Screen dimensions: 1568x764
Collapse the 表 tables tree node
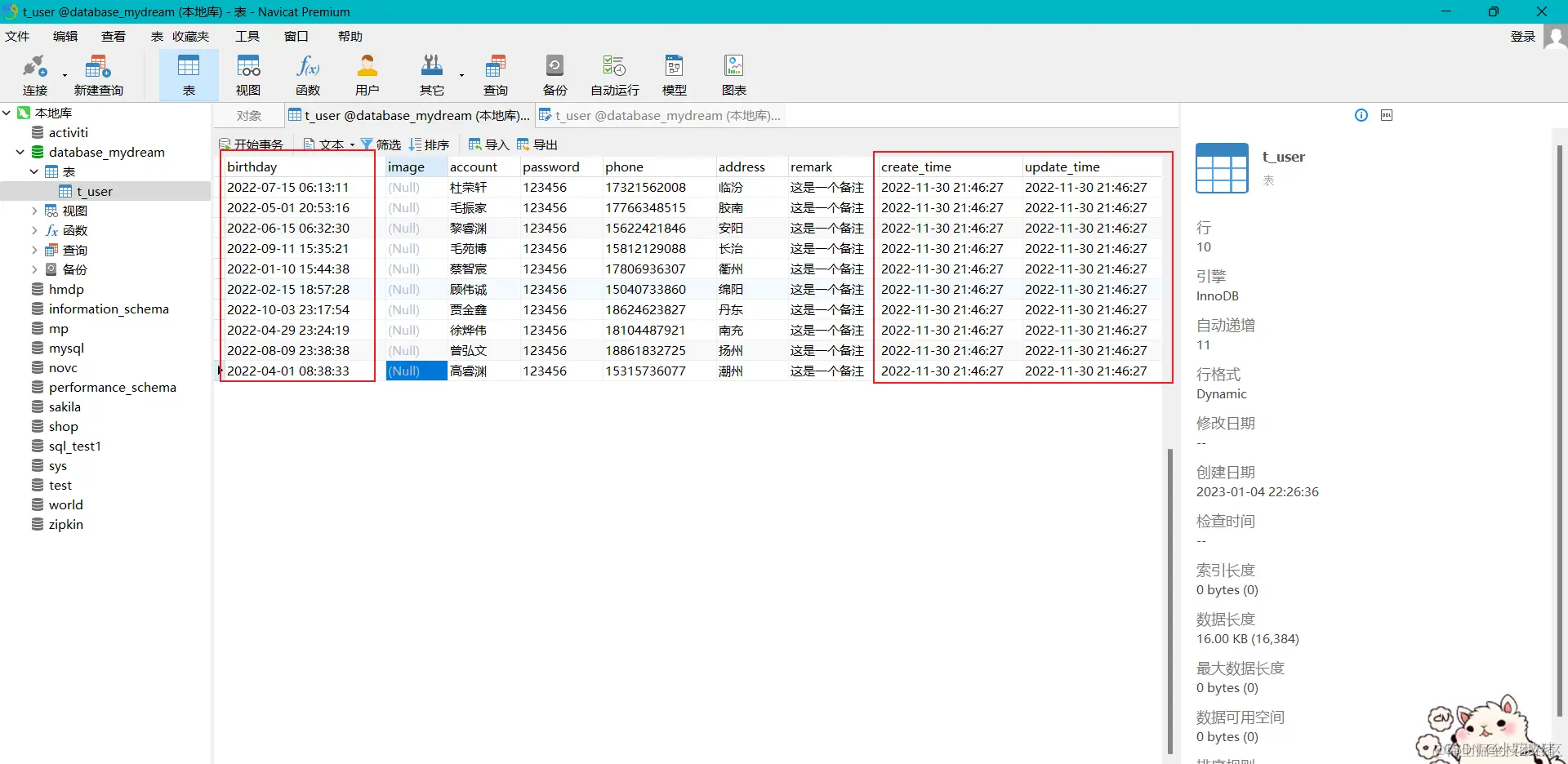pos(34,171)
